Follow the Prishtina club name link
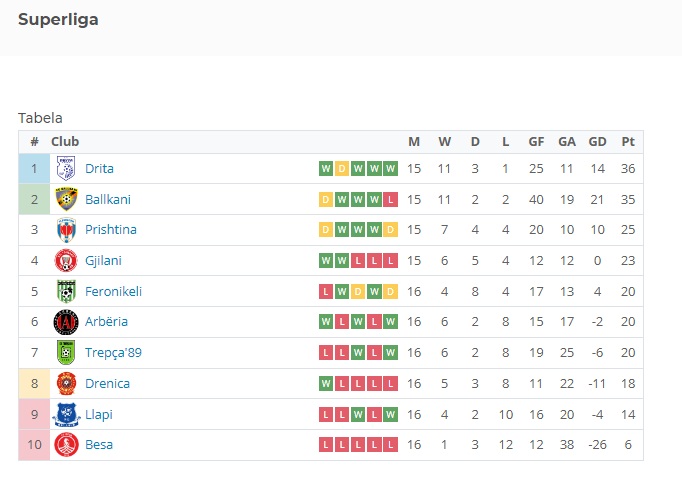This screenshot has height=480, width=682. pyautogui.click(x=111, y=230)
